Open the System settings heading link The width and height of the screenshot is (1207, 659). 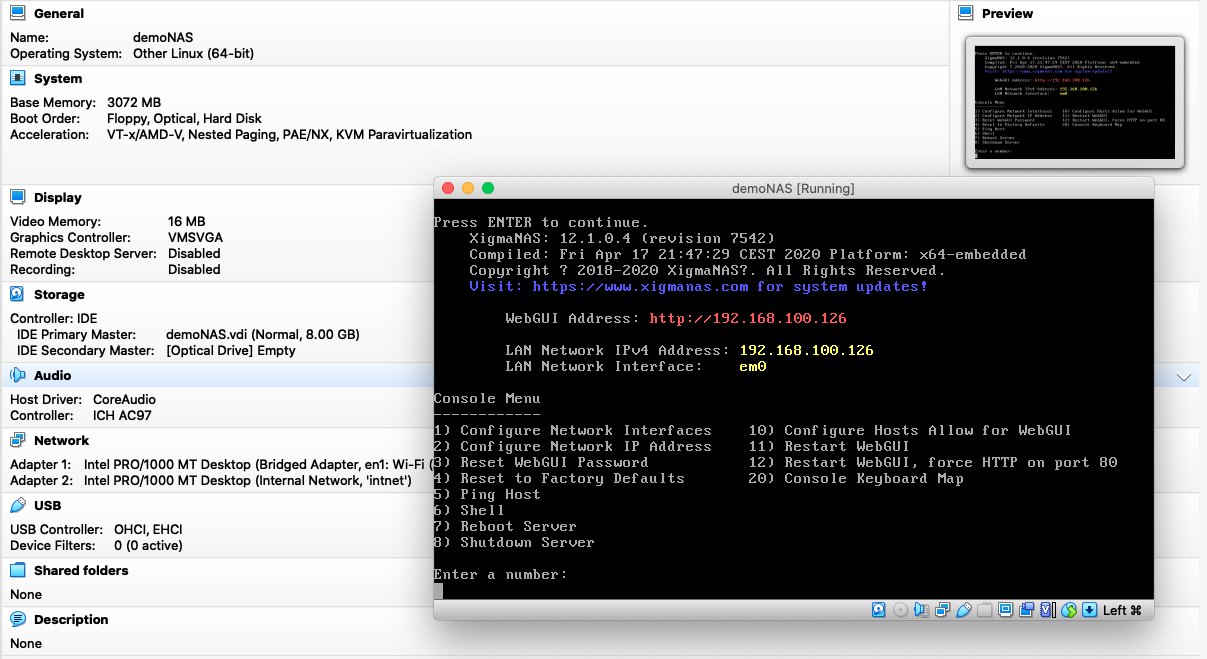(58, 78)
